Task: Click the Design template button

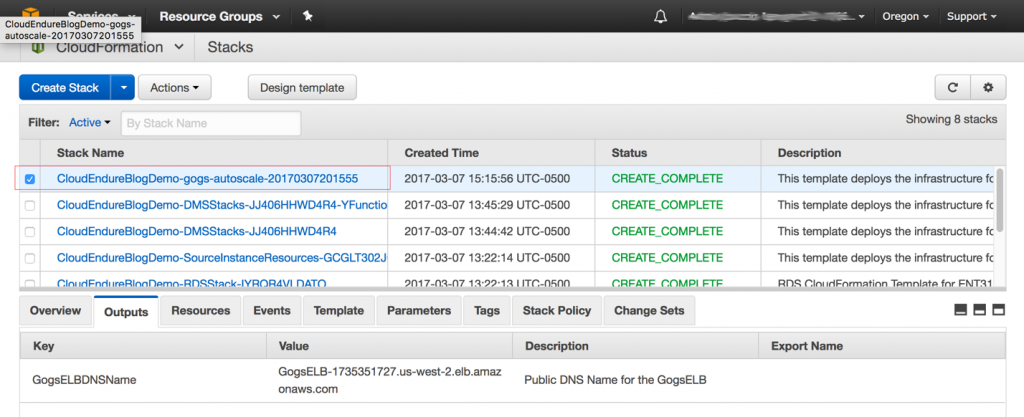Action: pyautogui.click(x=302, y=87)
